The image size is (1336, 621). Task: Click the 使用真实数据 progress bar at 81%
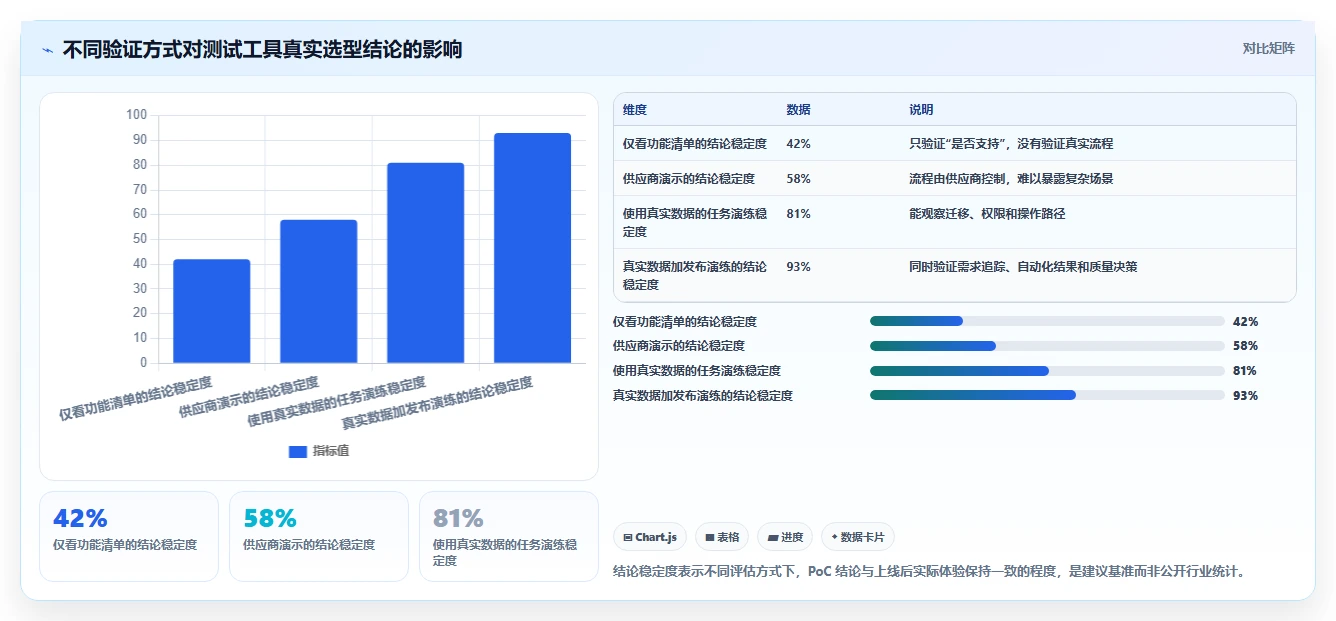pyautogui.click(x=1047, y=371)
